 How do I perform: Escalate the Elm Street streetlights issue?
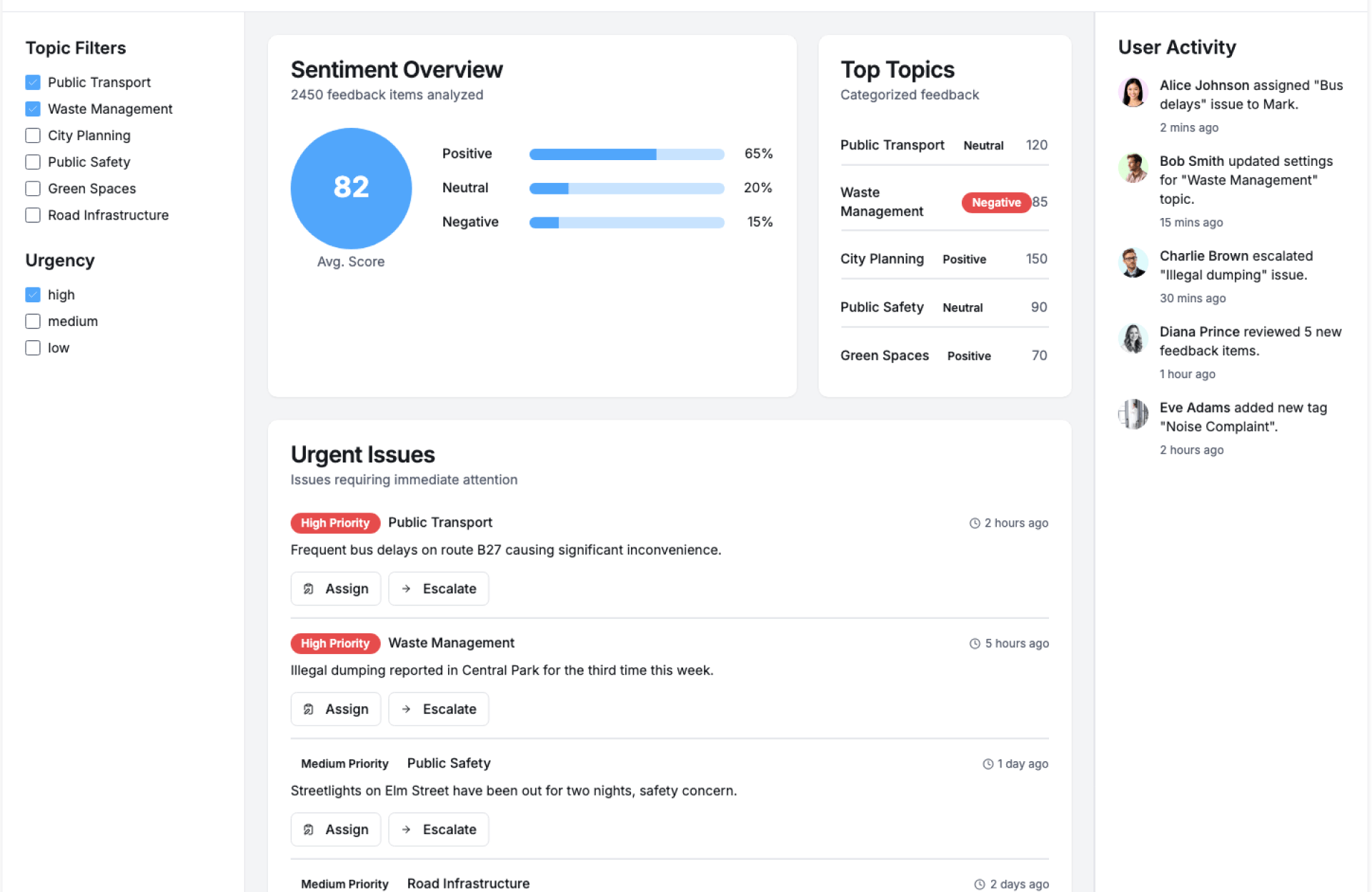click(x=438, y=829)
